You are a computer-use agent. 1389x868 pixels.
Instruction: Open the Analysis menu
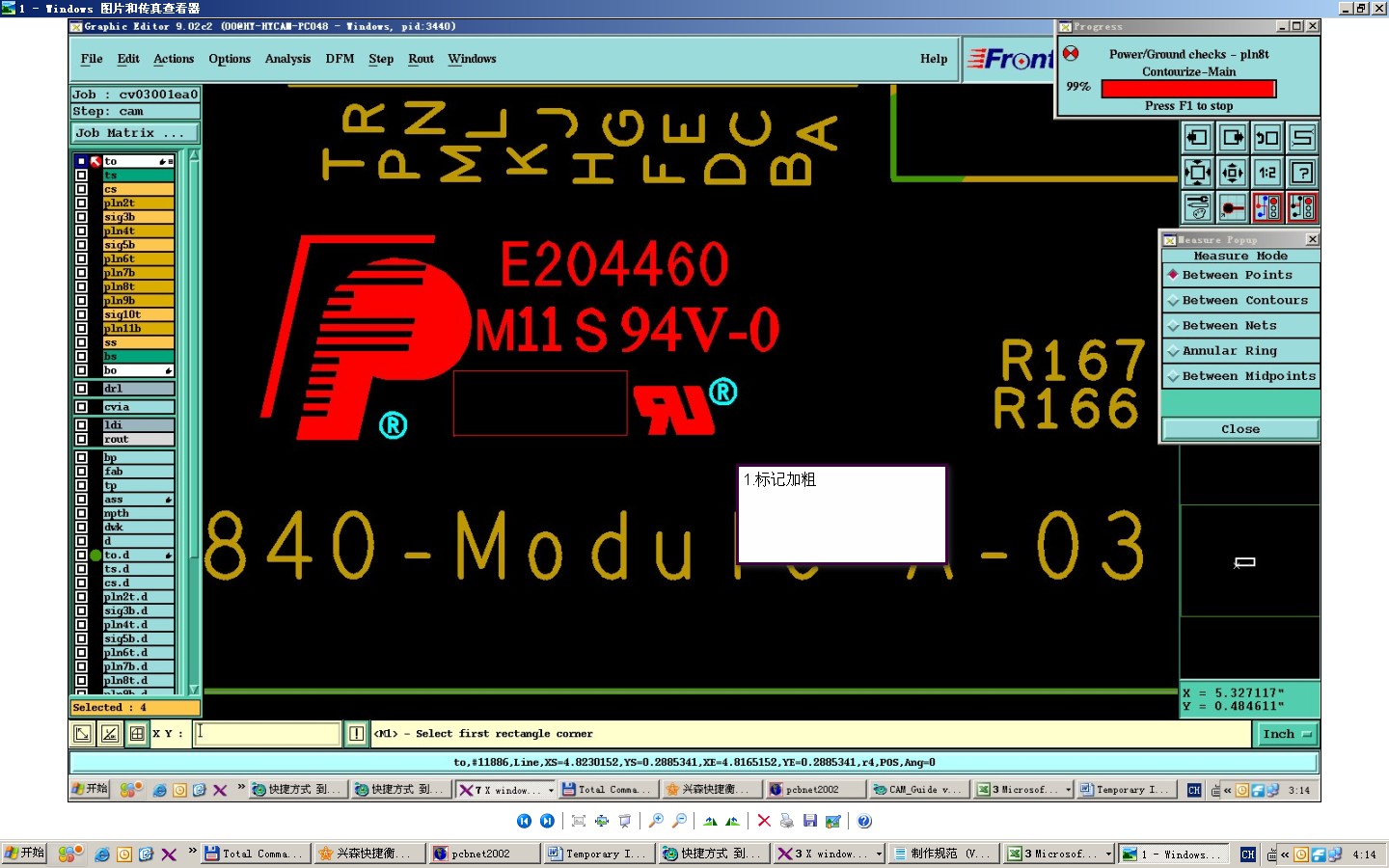click(287, 59)
